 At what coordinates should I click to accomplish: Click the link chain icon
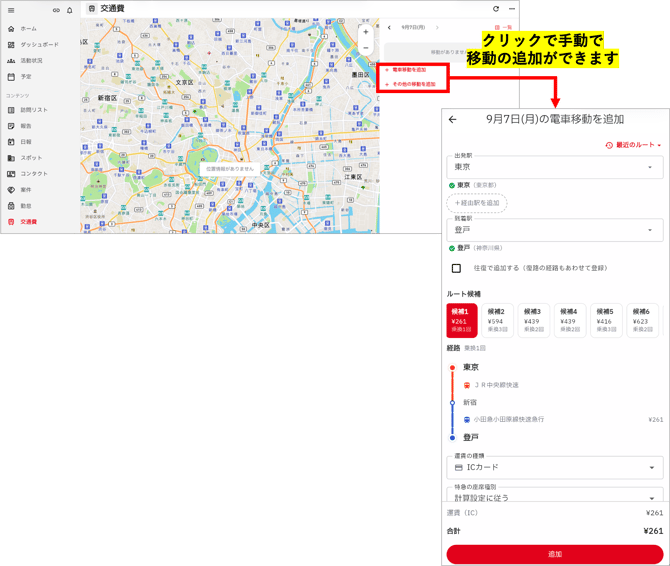coord(56,10)
